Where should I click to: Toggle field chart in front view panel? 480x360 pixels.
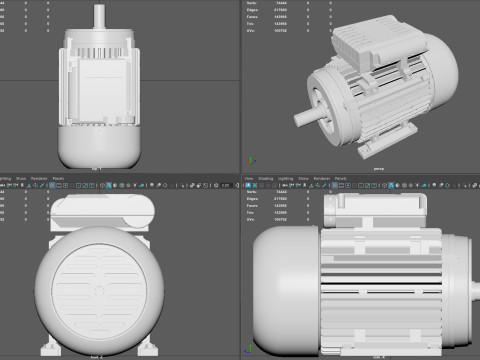[78, 185]
